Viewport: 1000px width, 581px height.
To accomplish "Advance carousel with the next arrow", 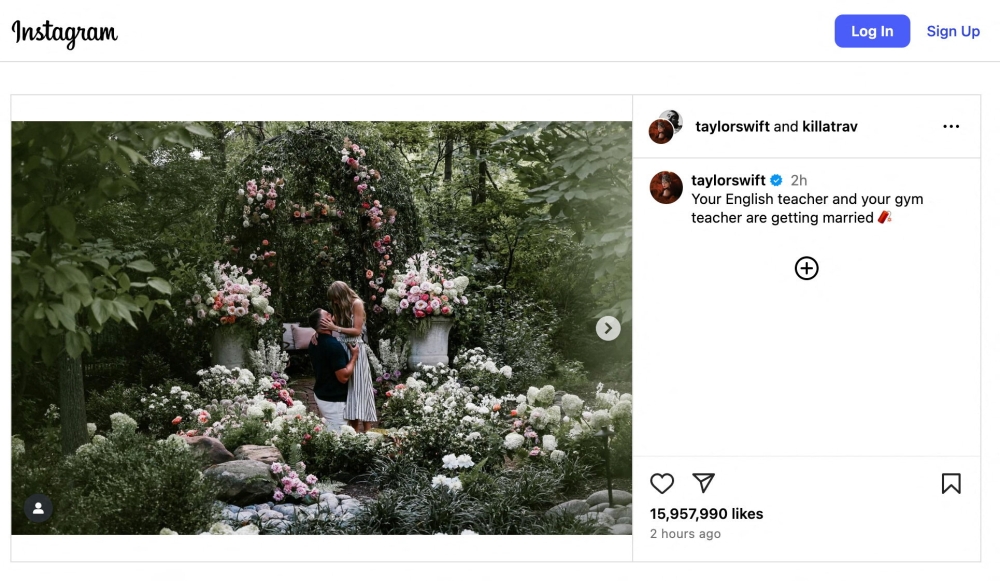I will (x=608, y=327).
